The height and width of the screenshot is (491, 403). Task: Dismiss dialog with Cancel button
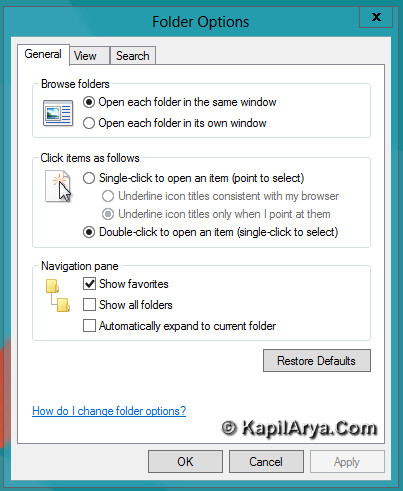click(266, 462)
